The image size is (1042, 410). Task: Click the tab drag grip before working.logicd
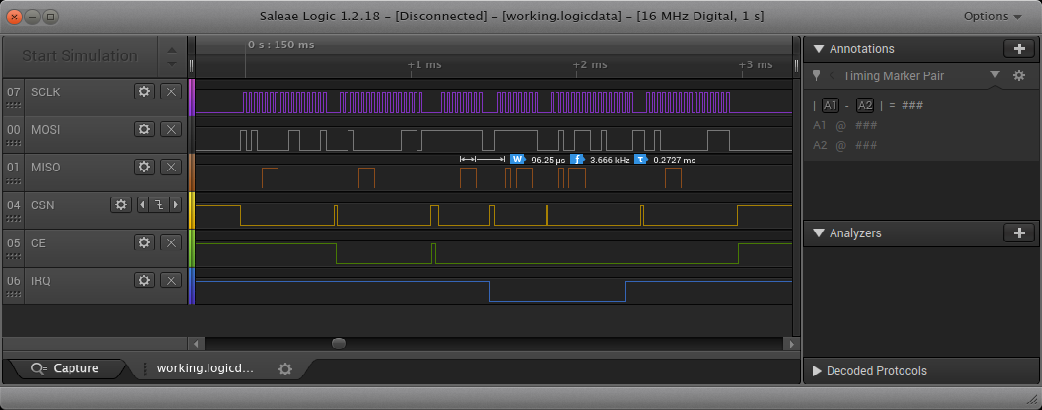[x=146, y=369]
